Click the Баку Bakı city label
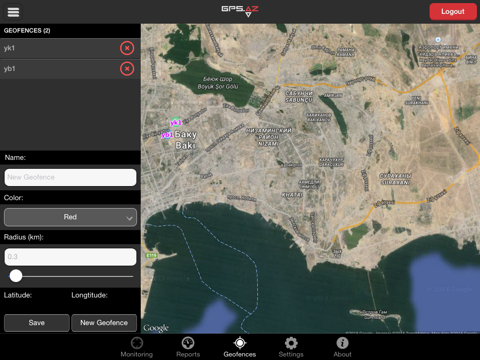 [186, 140]
